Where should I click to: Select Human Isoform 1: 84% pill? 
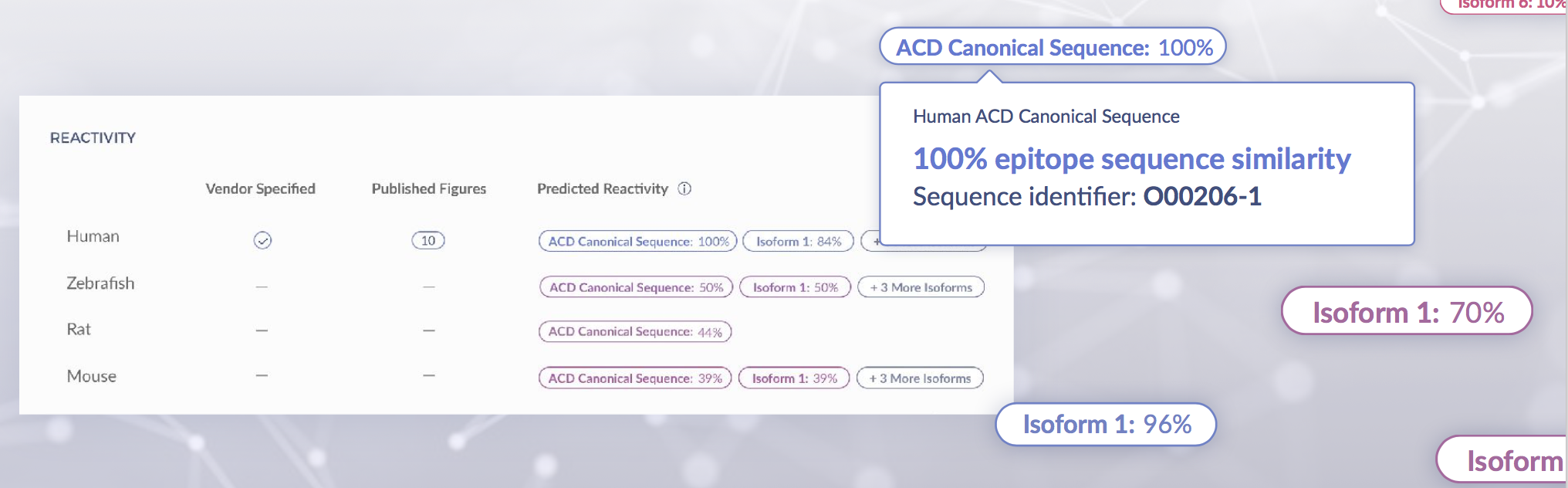799,242
